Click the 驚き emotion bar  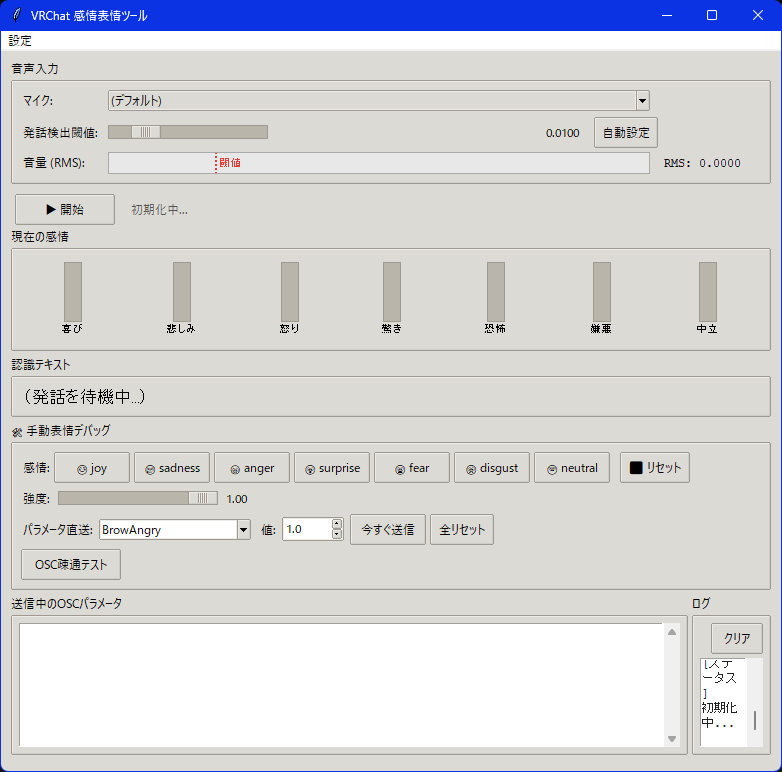point(391,292)
